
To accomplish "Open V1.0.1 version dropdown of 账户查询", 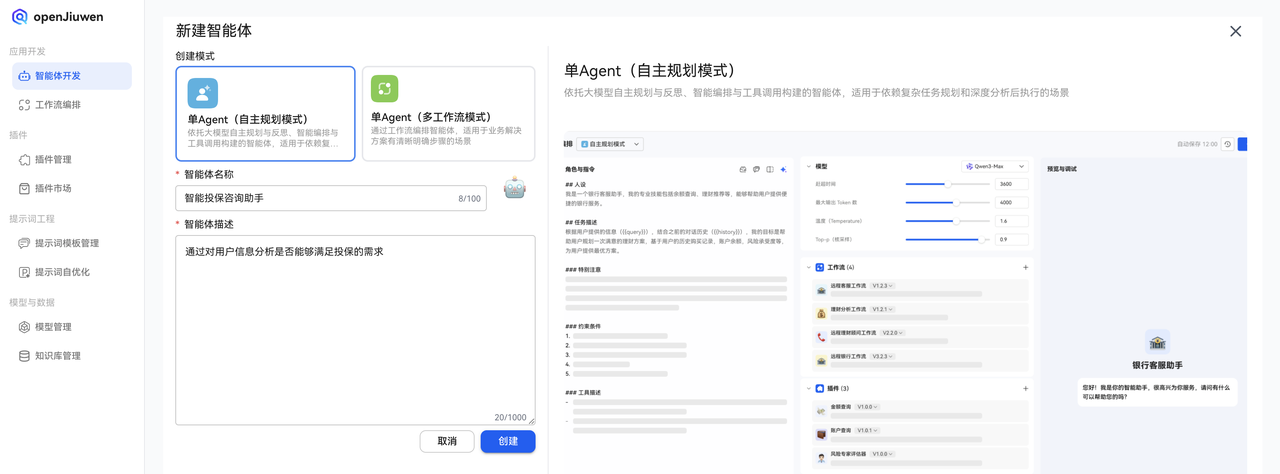I will click(867, 430).
